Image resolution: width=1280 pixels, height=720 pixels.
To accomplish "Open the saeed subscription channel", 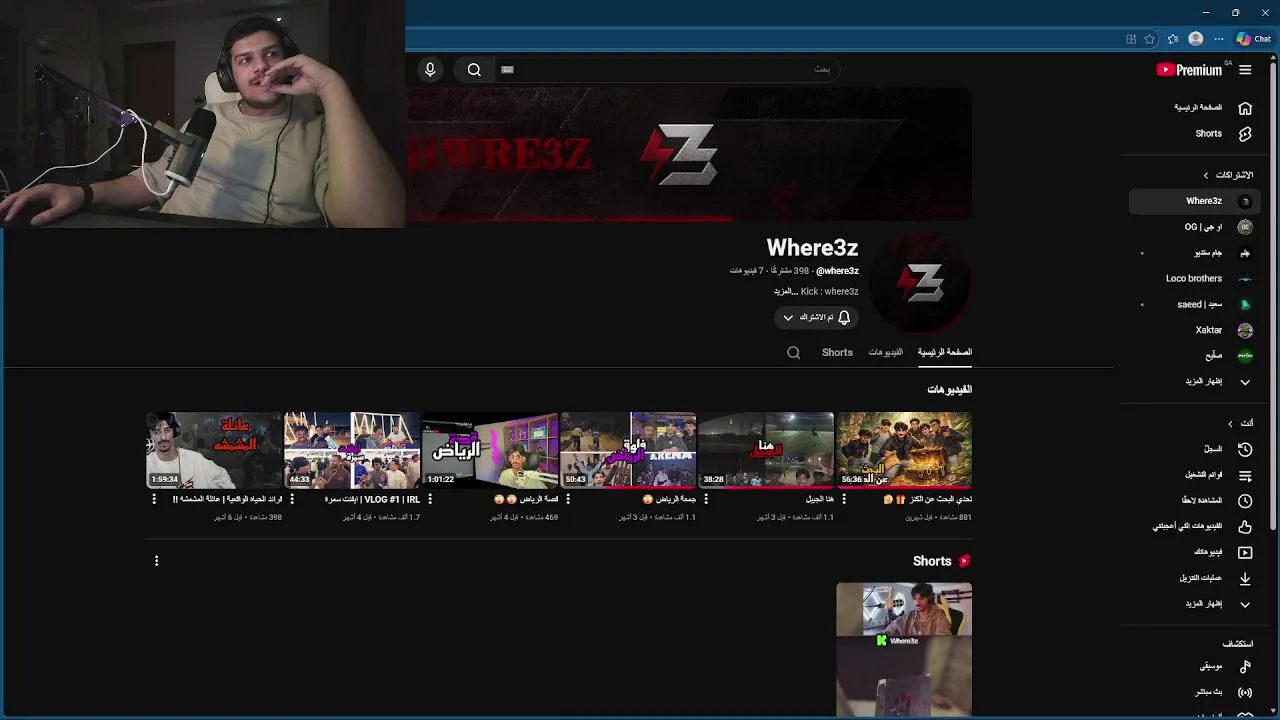I will coord(1194,304).
